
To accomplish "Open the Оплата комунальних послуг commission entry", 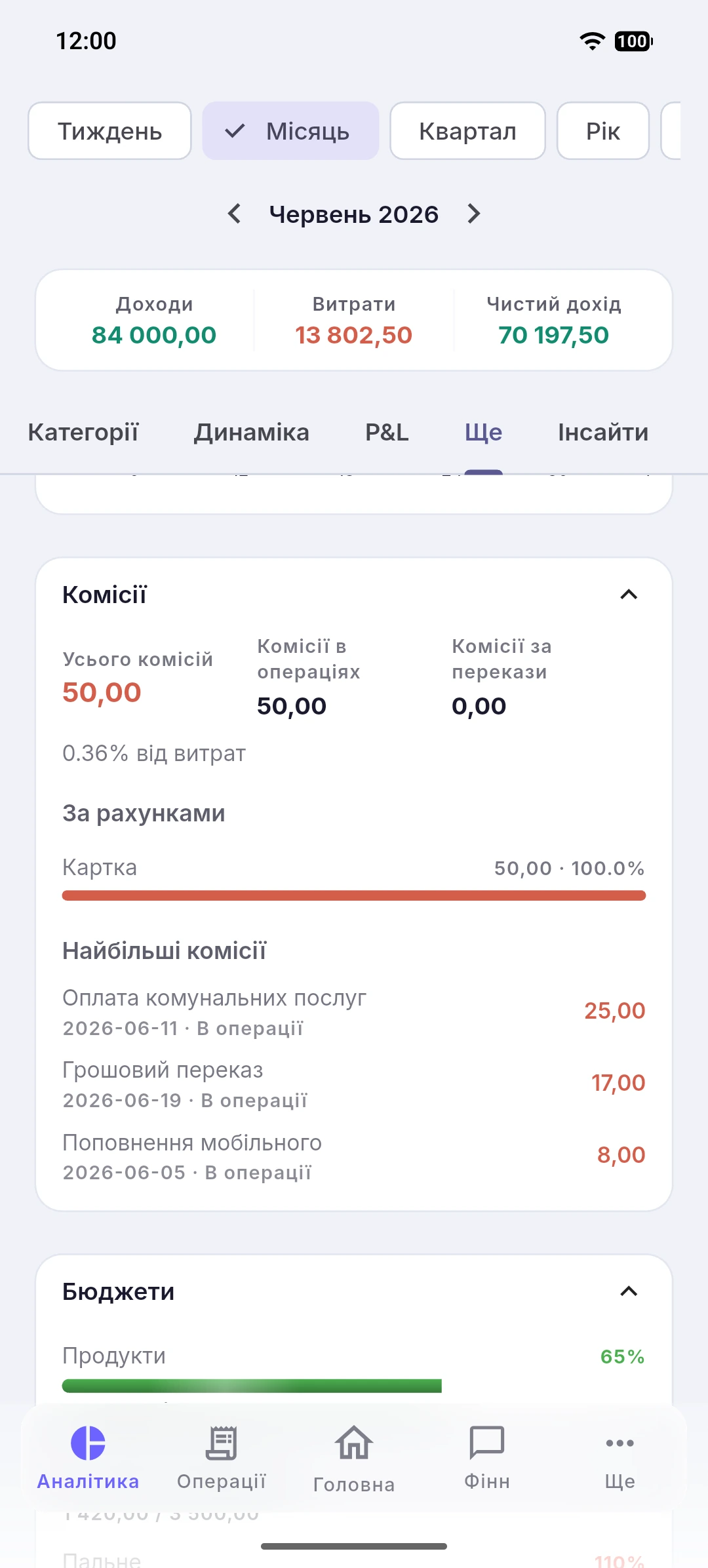I will pyautogui.click(x=354, y=1011).
